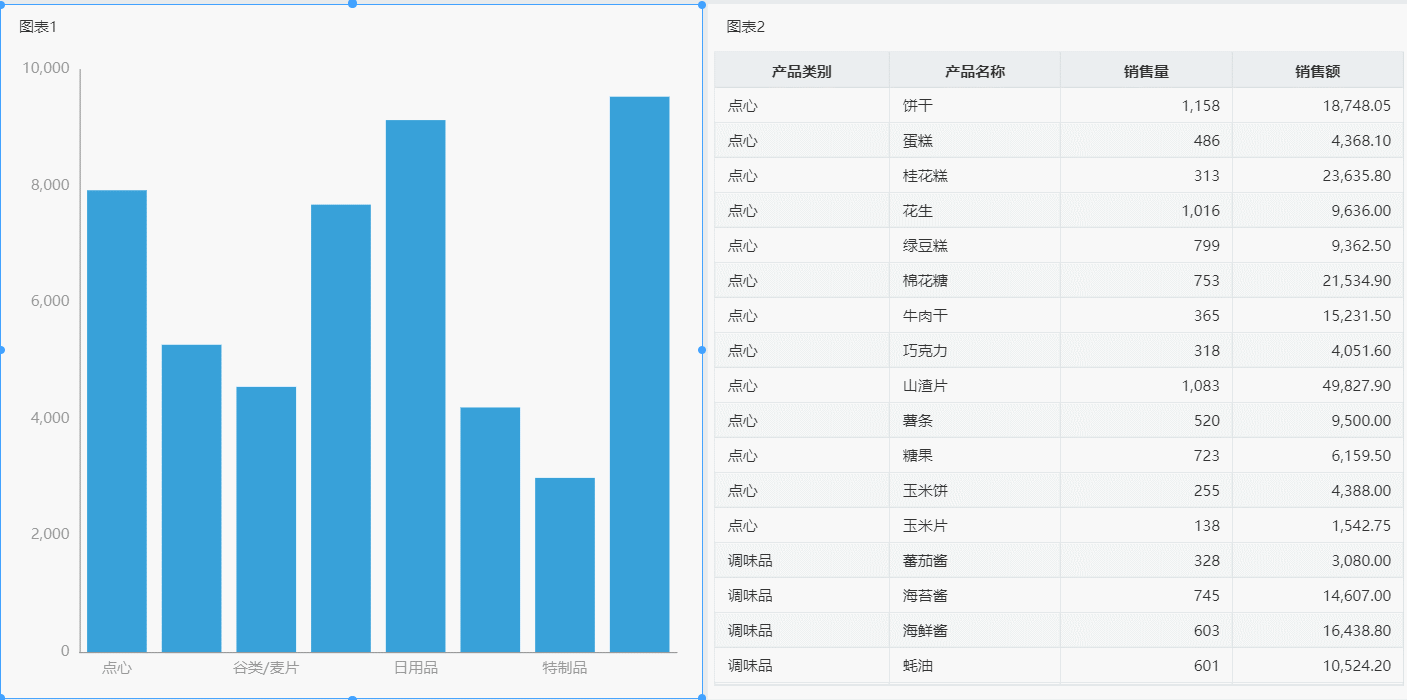Viewport: 1407px width, 700px height.
Task: Click the sales amount 49,827.90 cell
Action: (1318, 385)
